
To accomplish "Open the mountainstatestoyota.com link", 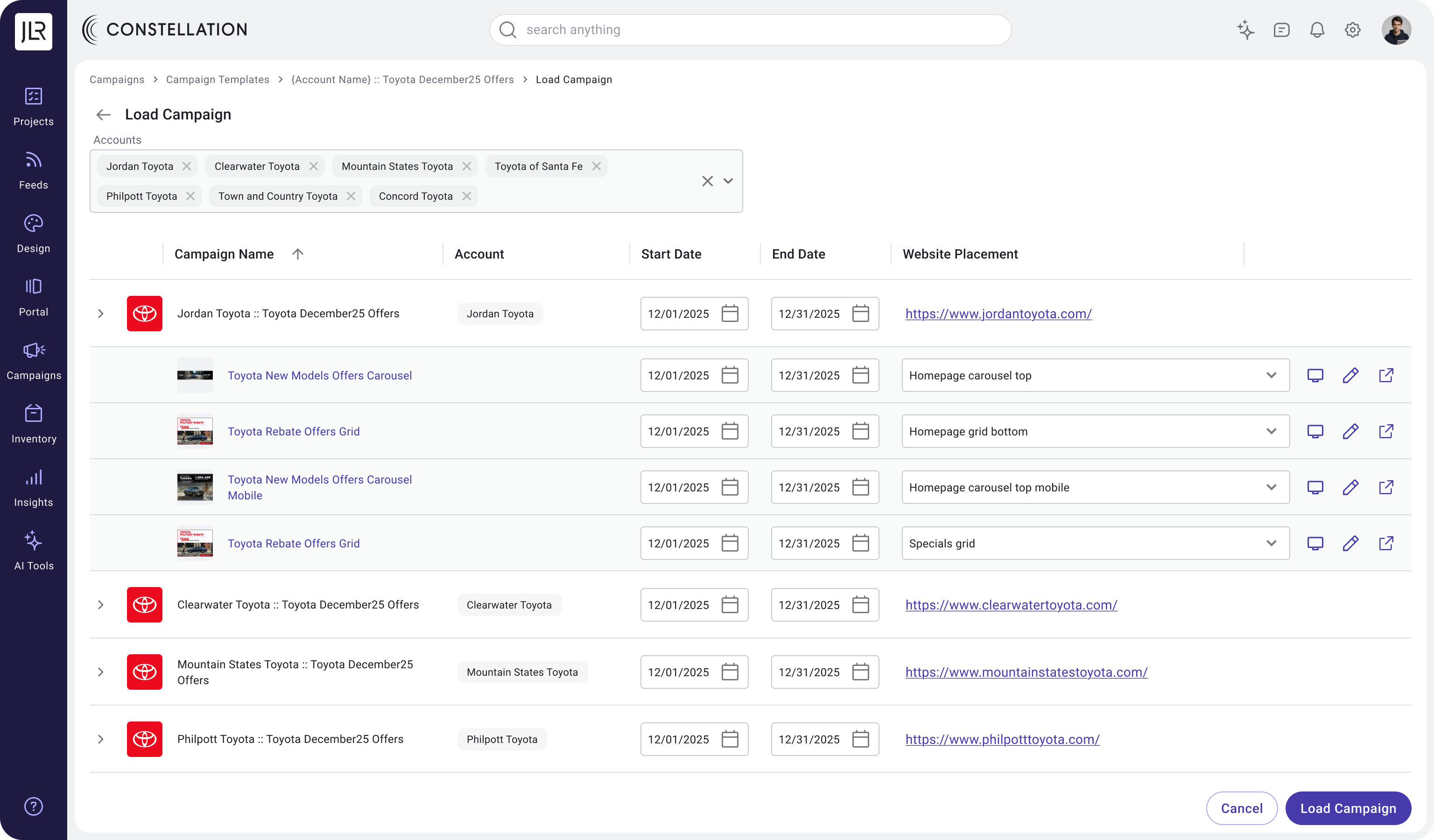I will [1026, 672].
